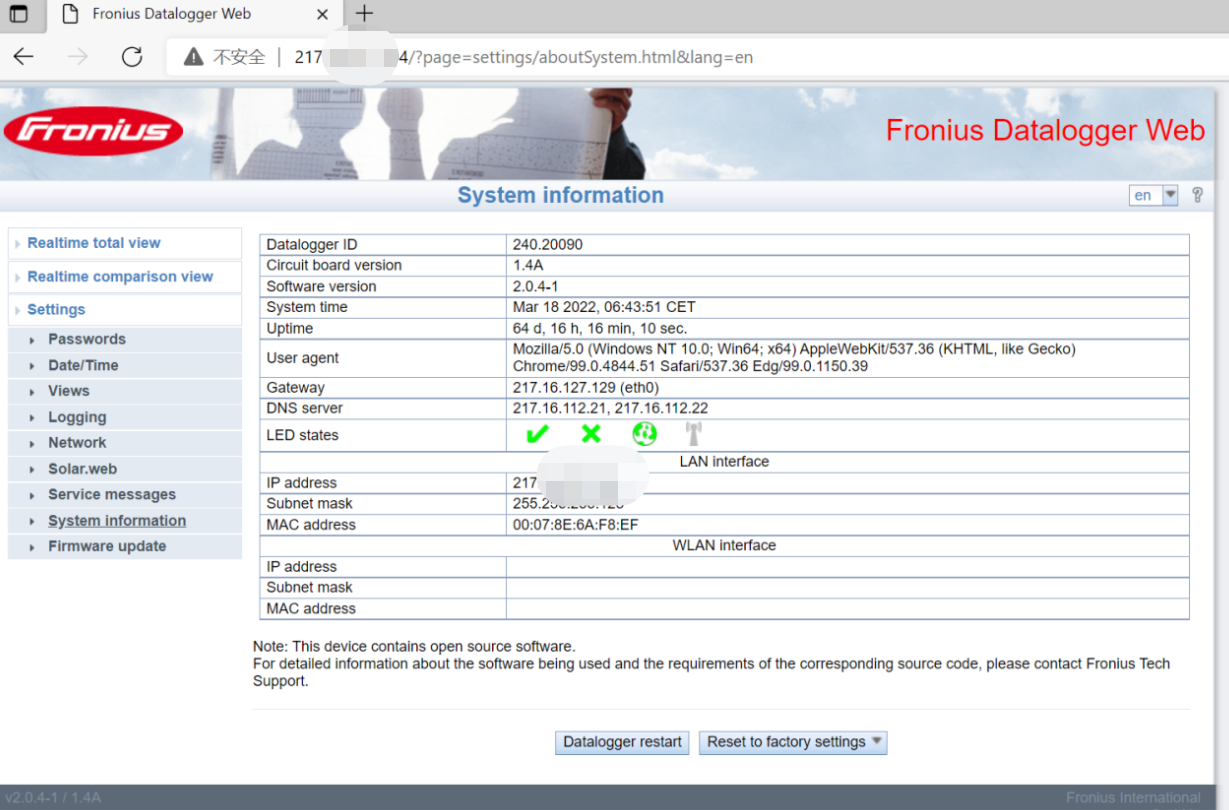Click the green globe LED state icon
Image resolution: width=1229 pixels, height=810 pixels.
coord(645,434)
